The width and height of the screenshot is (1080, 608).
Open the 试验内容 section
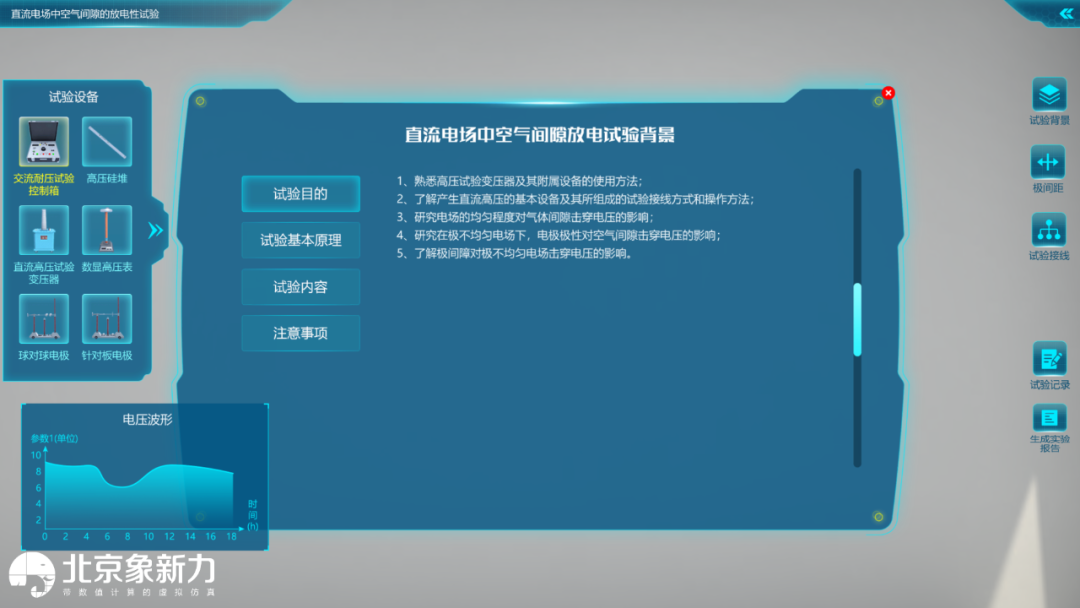tap(300, 287)
